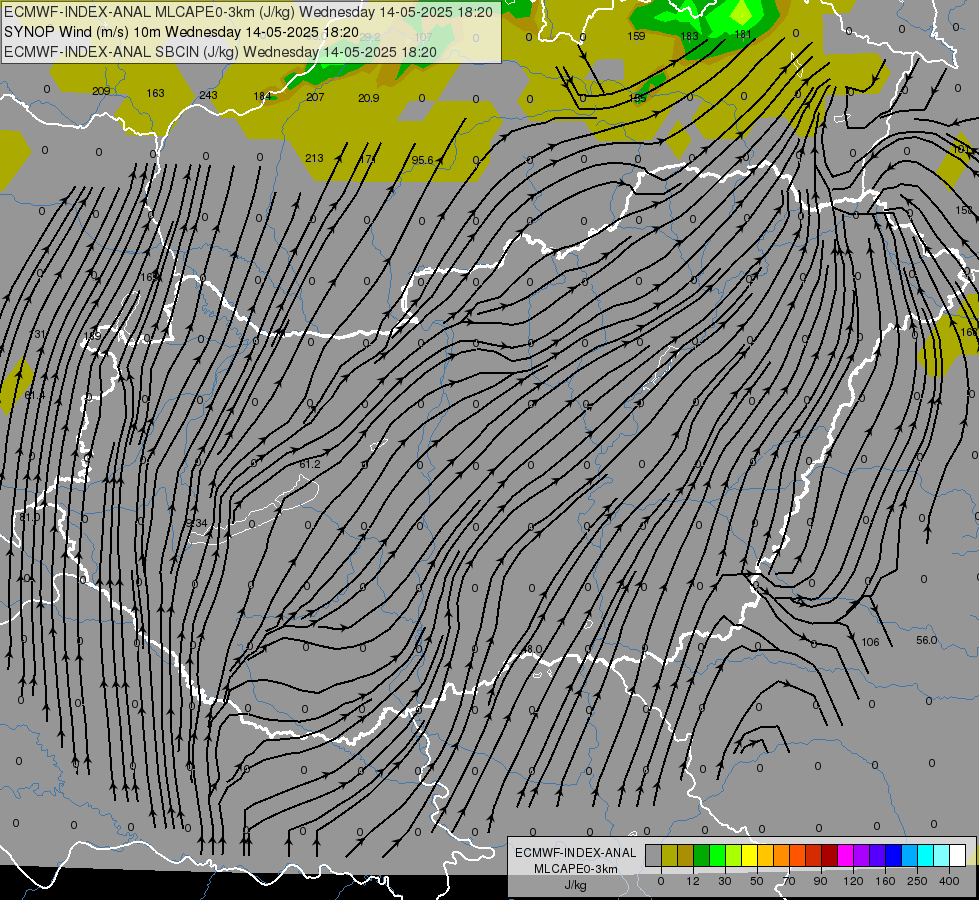Viewport: 979px width, 900px height.
Task: Click the legend tick label 70
Action: point(789,881)
